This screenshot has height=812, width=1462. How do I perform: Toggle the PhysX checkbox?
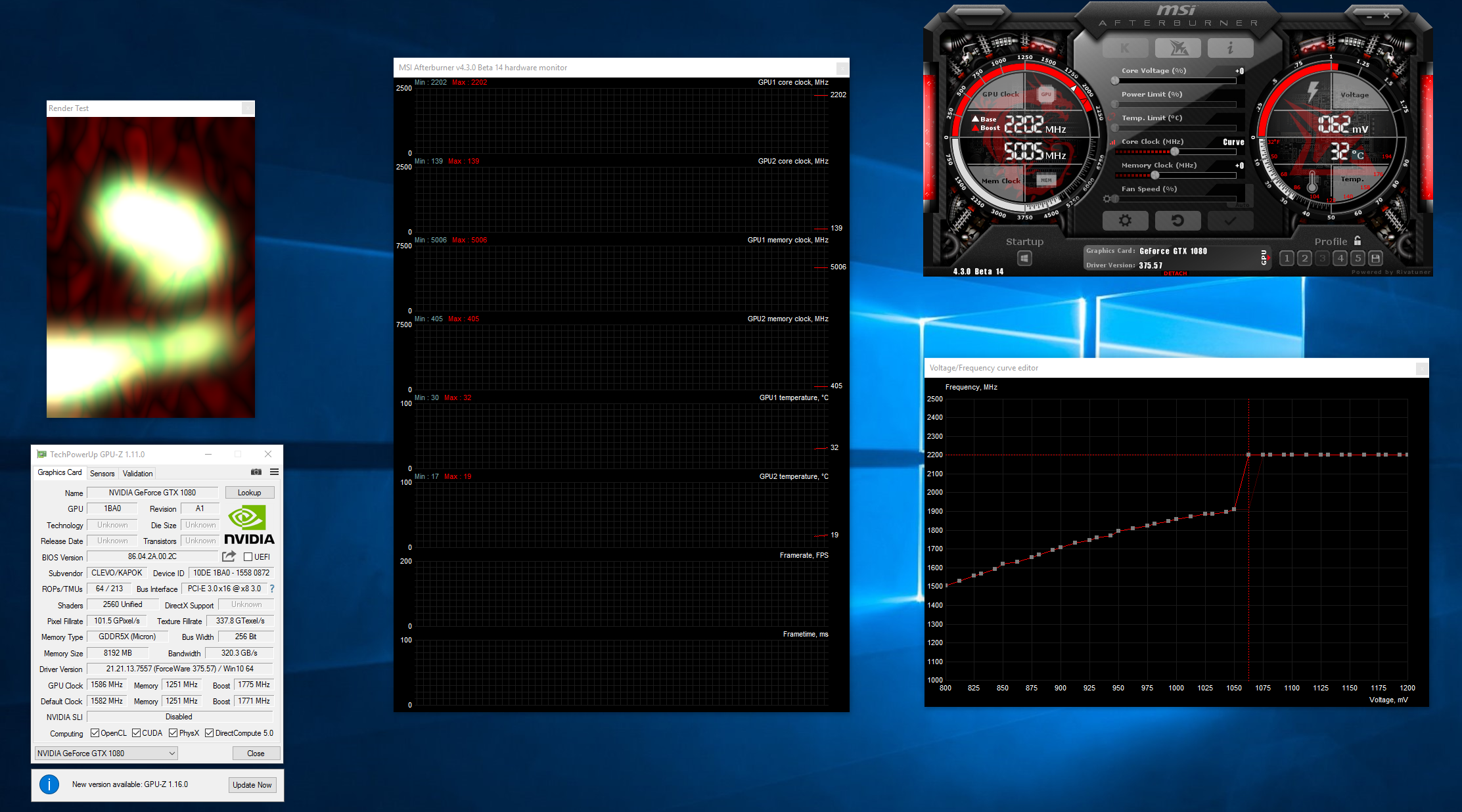(173, 733)
